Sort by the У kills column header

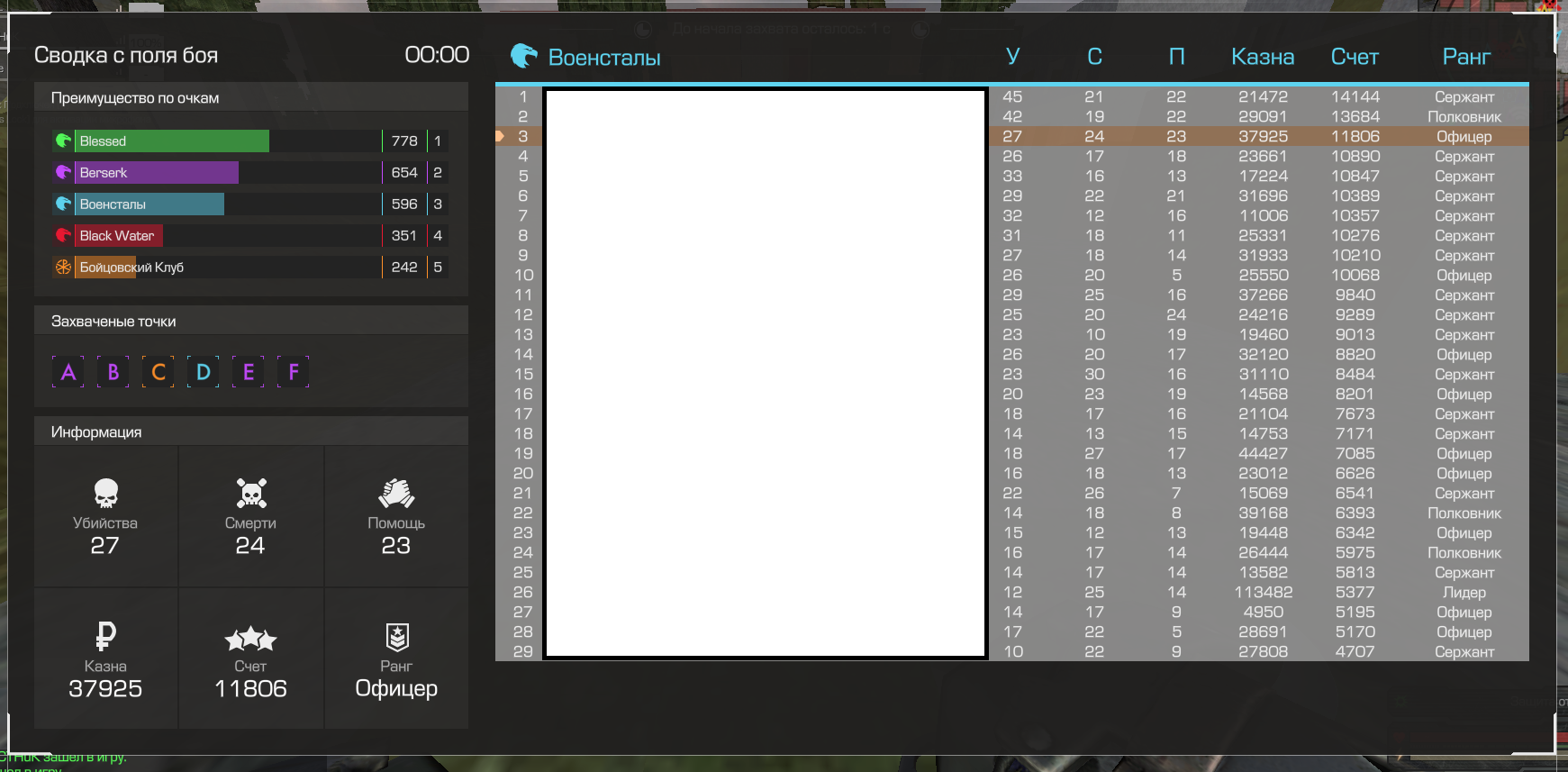[1013, 57]
